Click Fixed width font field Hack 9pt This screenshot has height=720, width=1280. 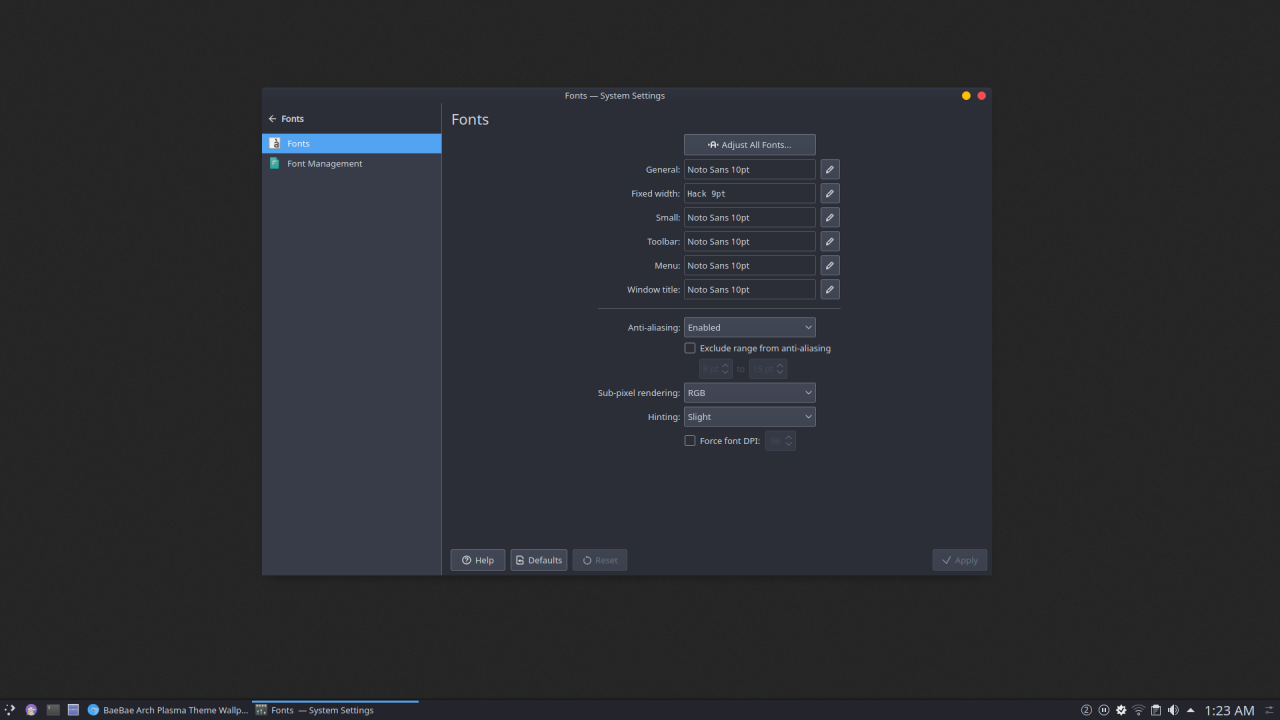(750, 193)
